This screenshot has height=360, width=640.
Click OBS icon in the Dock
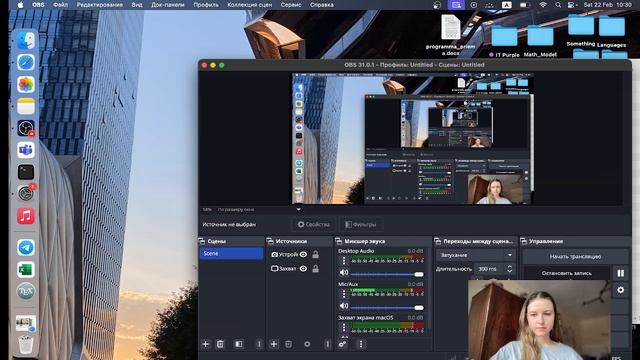tap(26, 129)
